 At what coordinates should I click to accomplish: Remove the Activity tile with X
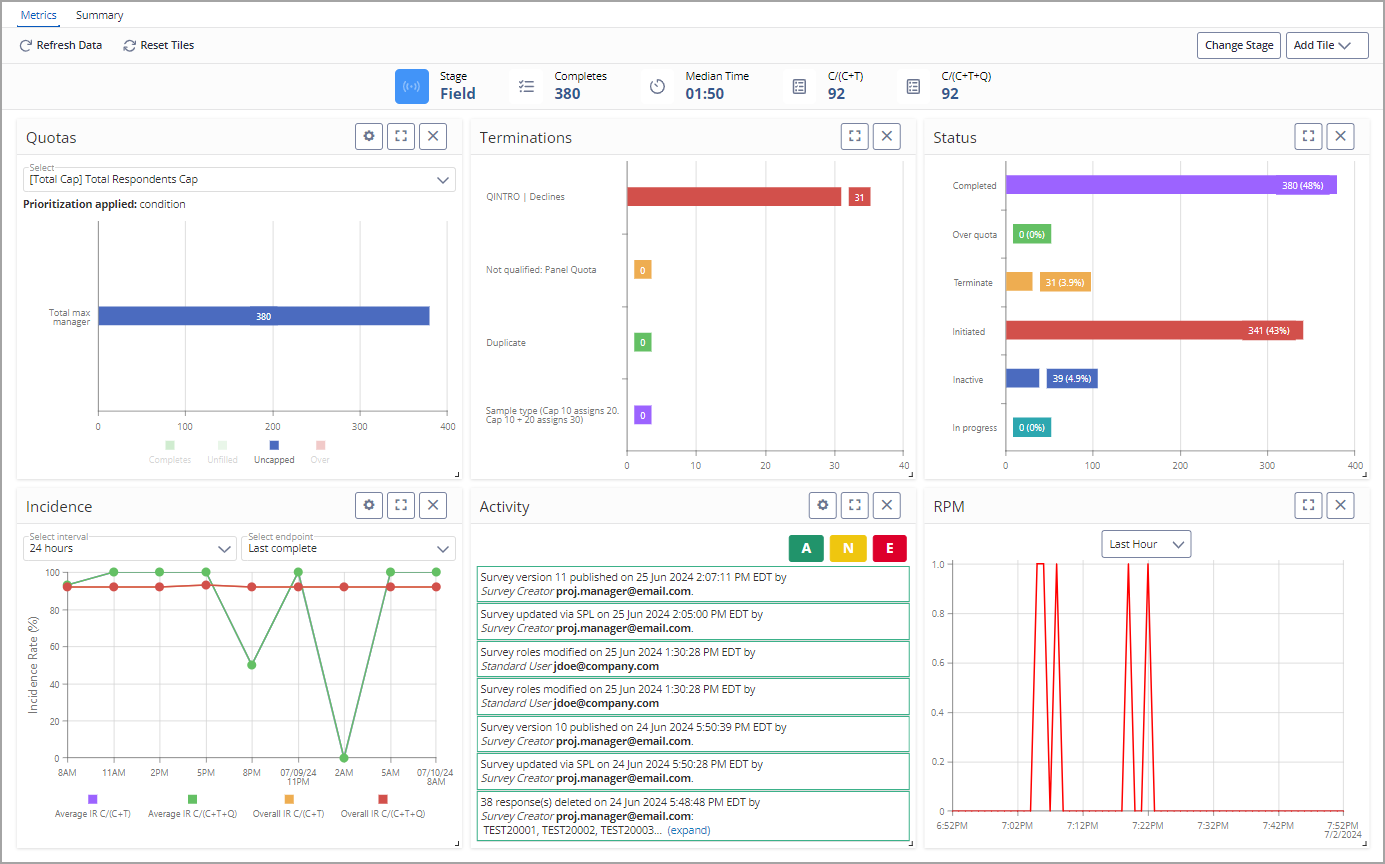[x=887, y=506]
